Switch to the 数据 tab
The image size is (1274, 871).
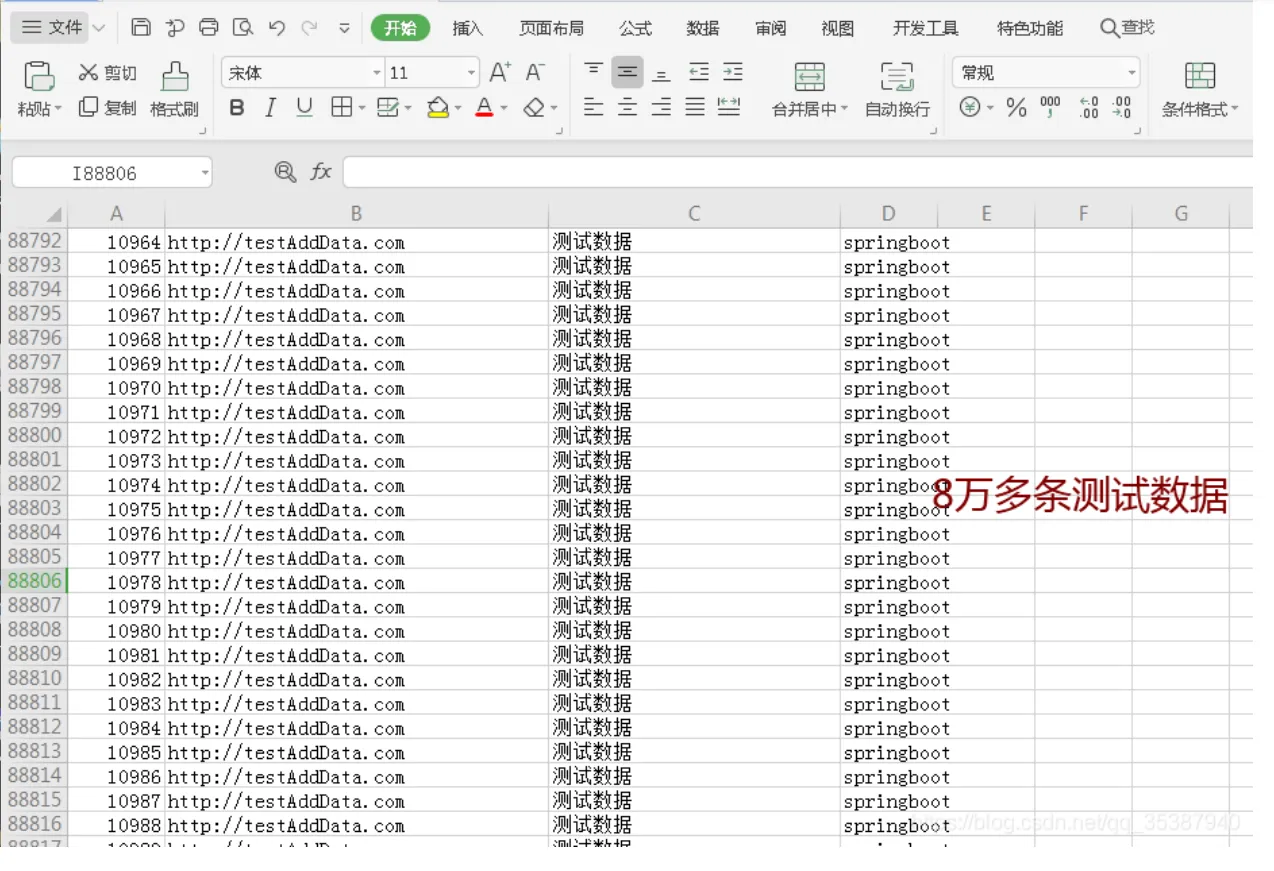pos(703,28)
